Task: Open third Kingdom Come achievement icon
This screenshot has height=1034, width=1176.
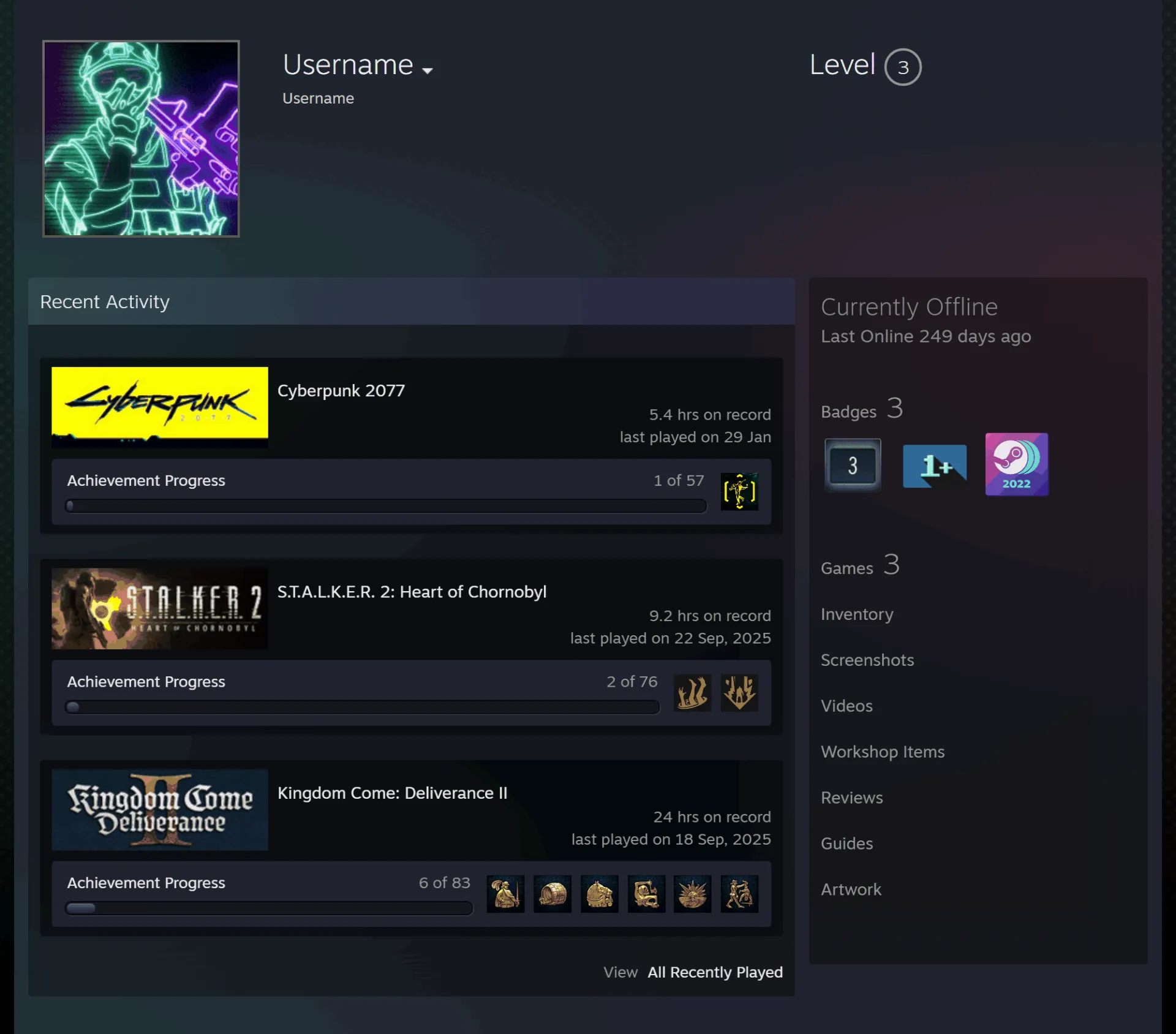Action: (x=600, y=894)
